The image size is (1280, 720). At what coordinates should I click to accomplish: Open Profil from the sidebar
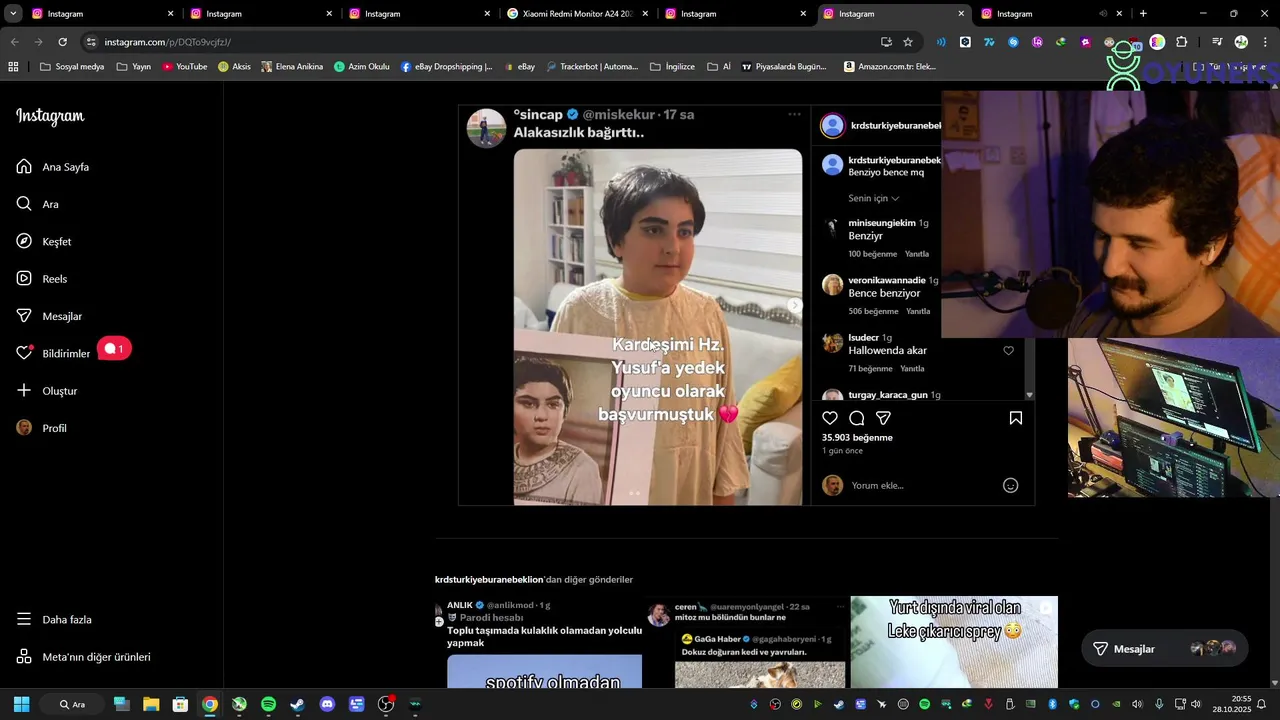[42, 428]
